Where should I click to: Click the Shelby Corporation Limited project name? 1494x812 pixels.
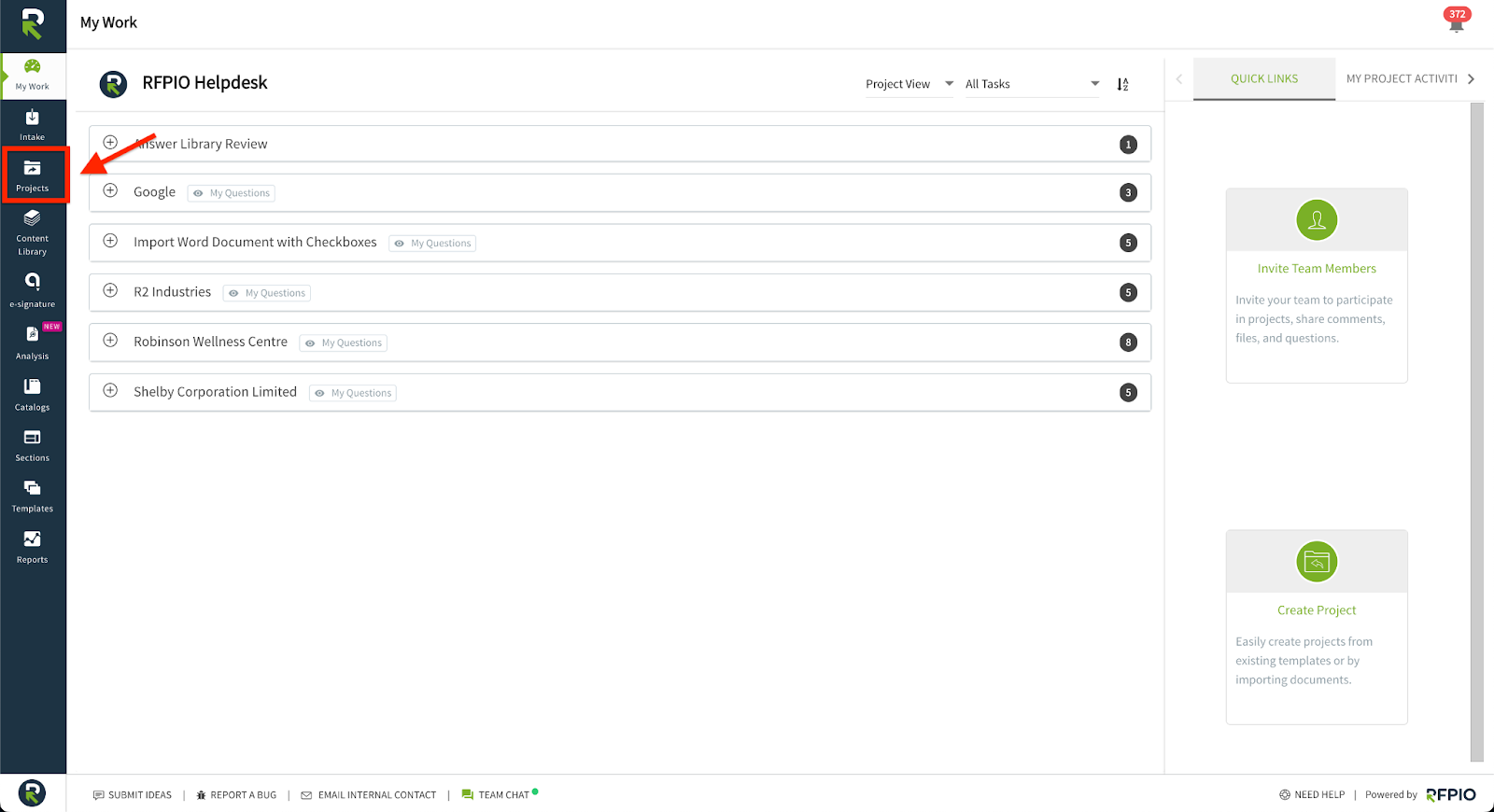click(x=215, y=392)
